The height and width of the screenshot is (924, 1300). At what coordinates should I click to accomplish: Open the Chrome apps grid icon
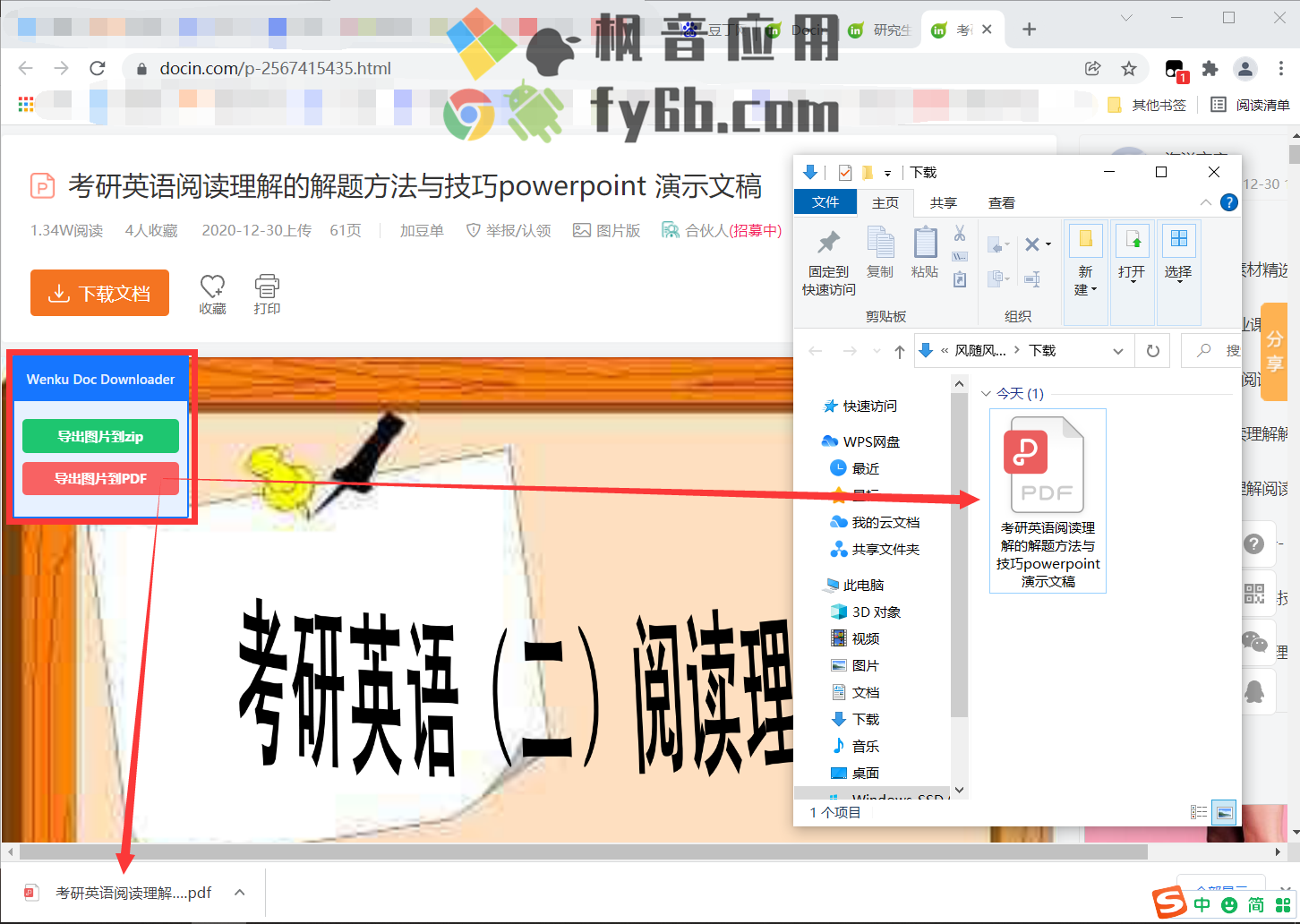point(26,105)
